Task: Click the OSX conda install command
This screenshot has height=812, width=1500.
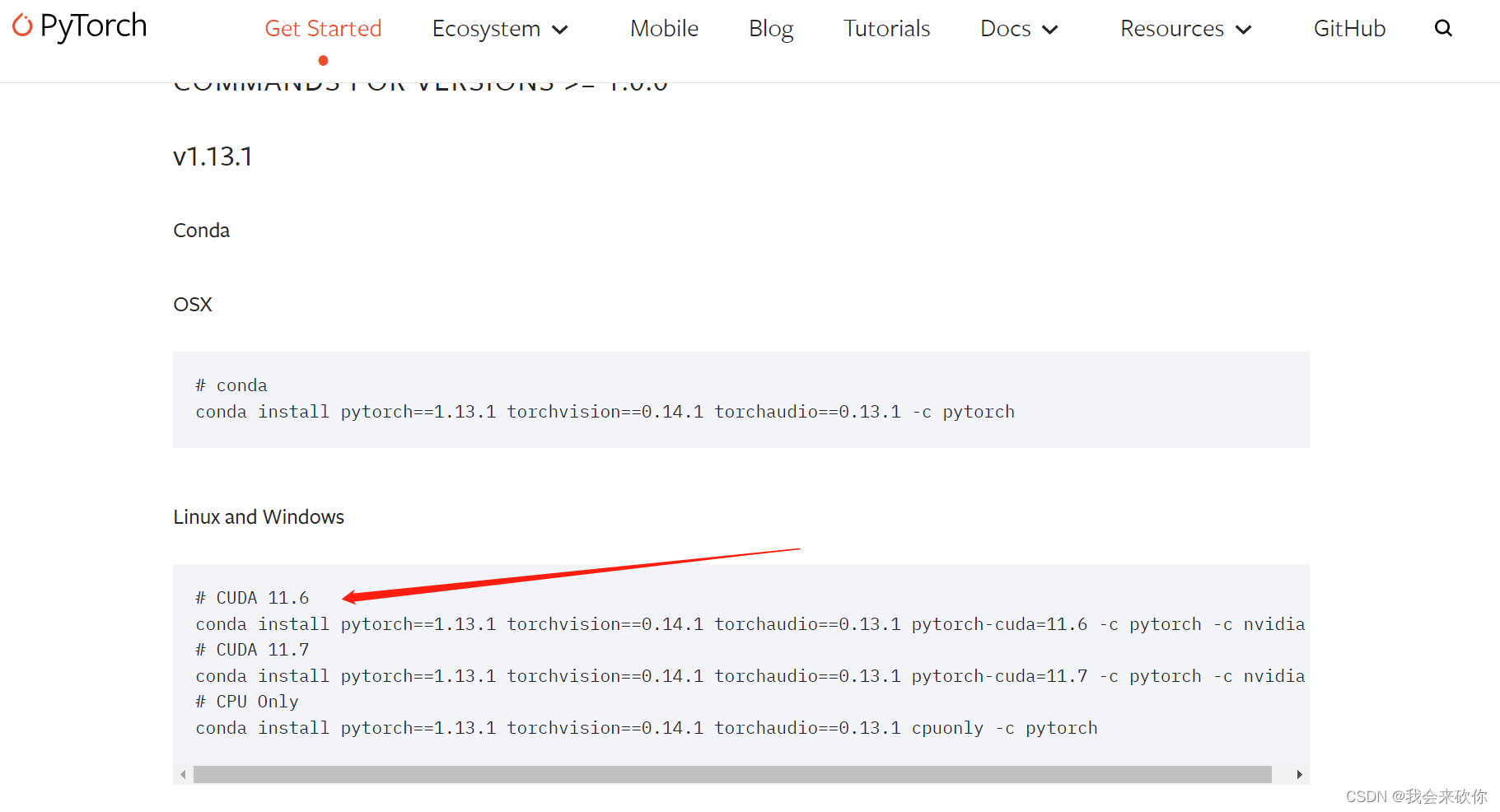Action: point(605,412)
